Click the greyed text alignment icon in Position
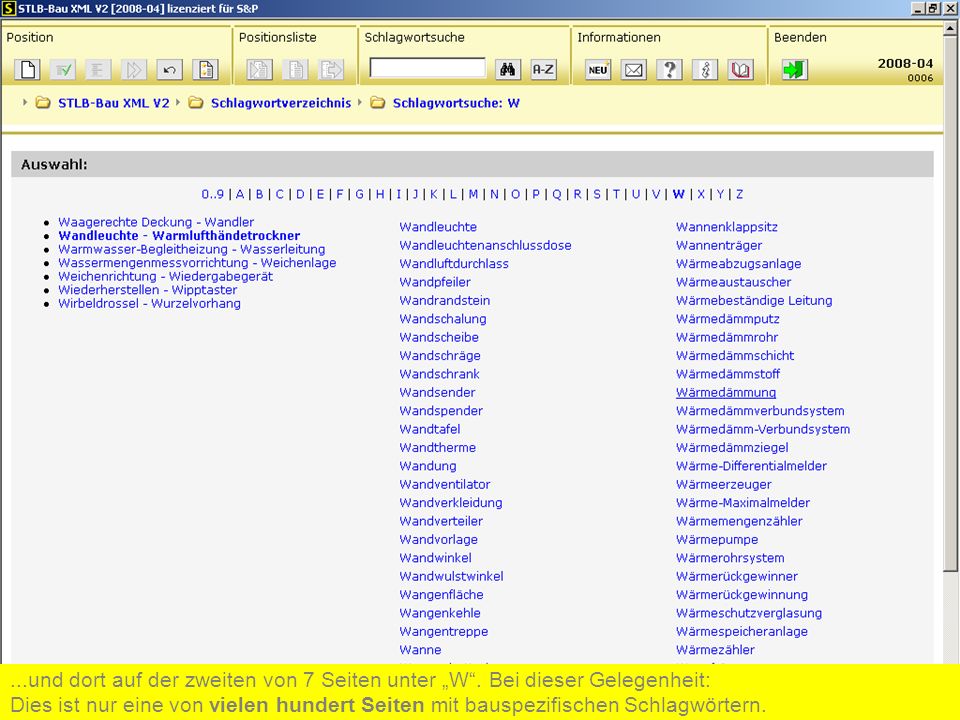This screenshot has height=720, width=960. [97, 70]
